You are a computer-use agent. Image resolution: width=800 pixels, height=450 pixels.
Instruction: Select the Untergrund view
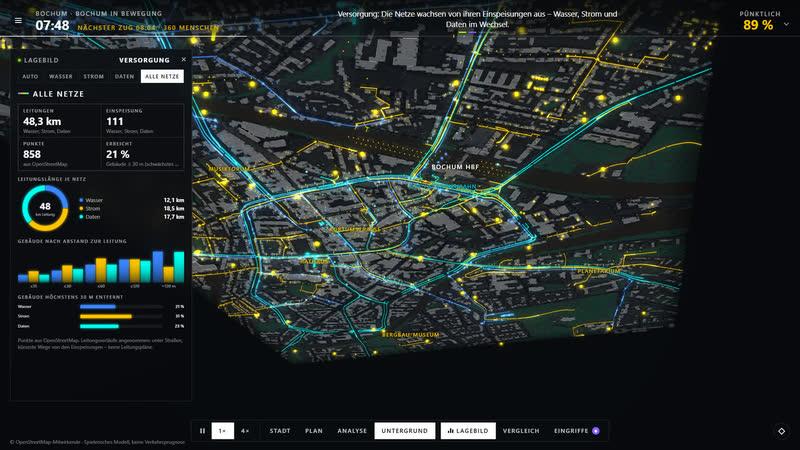(405, 431)
